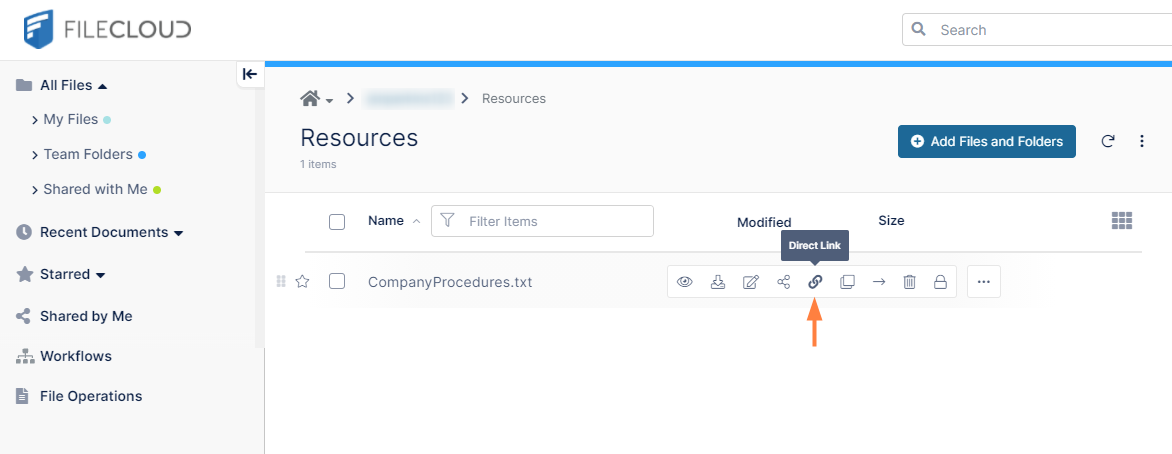This screenshot has width=1172, height=454.
Task: Star the CompanyProcedures.txt file
Action: (x=302, y=282)
